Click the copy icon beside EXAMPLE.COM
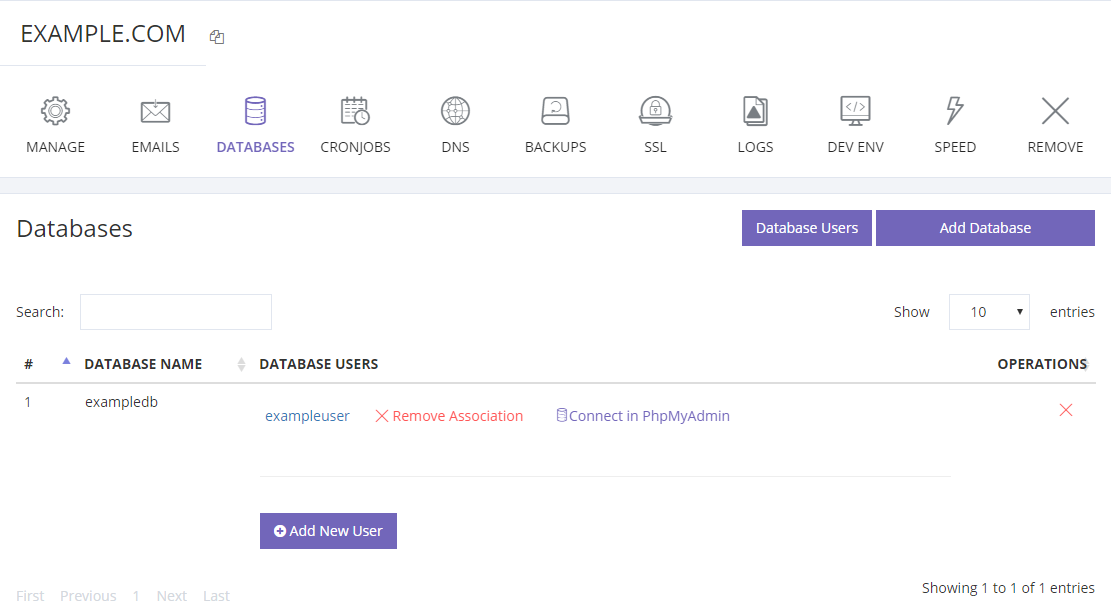The width and height of the screenshot is (1111, 606). pos(217,37)
